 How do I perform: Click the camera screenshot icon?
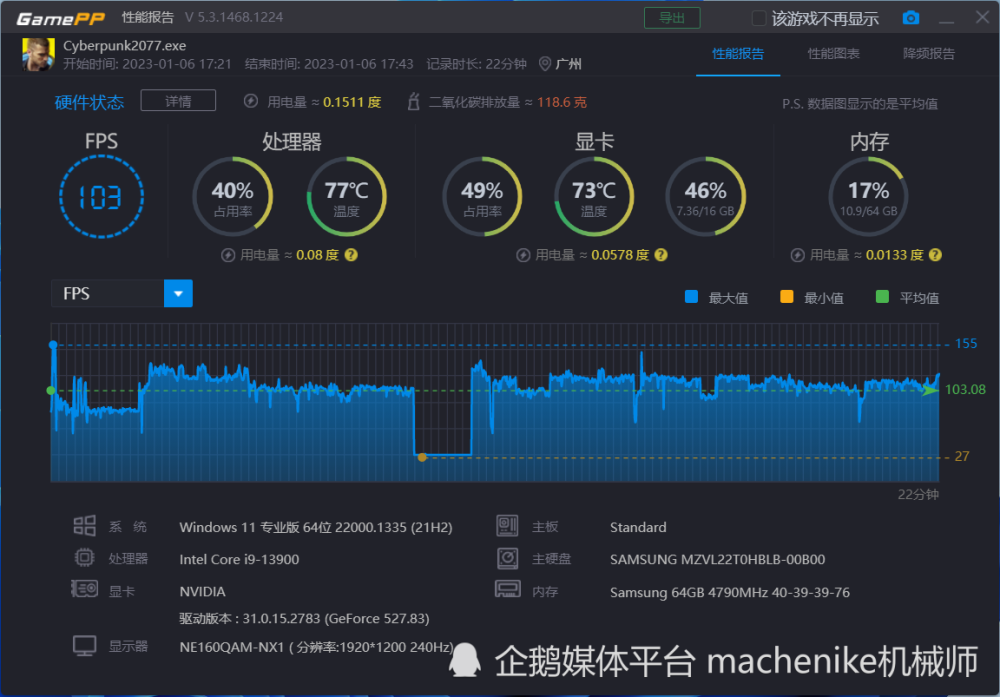coord(911,18)
